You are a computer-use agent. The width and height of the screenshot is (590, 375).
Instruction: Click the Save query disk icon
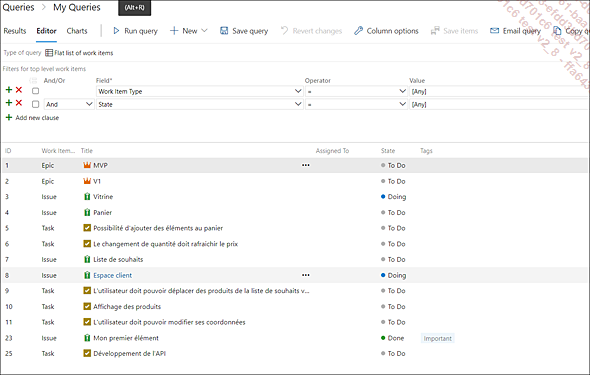[x=224, y=31]
